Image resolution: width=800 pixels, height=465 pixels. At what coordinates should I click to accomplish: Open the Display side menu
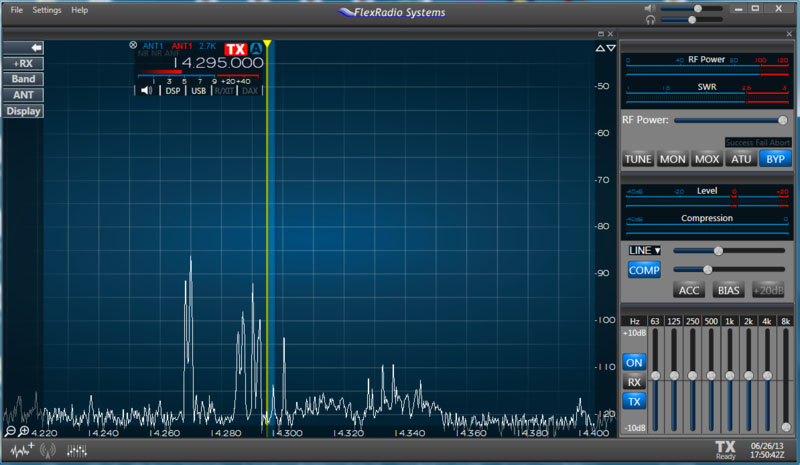pyautogui.click(x=23, y=111)
